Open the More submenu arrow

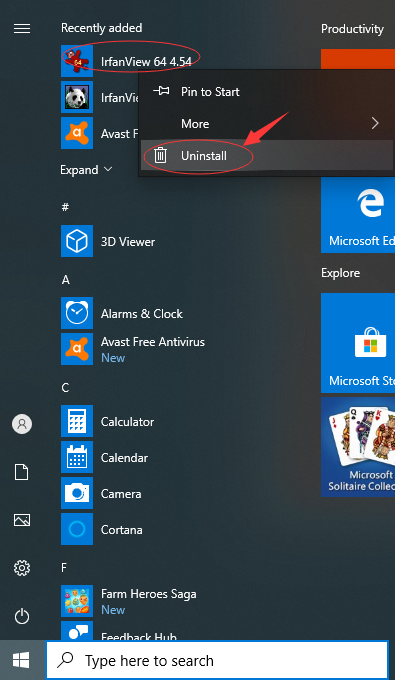point(375,124)
